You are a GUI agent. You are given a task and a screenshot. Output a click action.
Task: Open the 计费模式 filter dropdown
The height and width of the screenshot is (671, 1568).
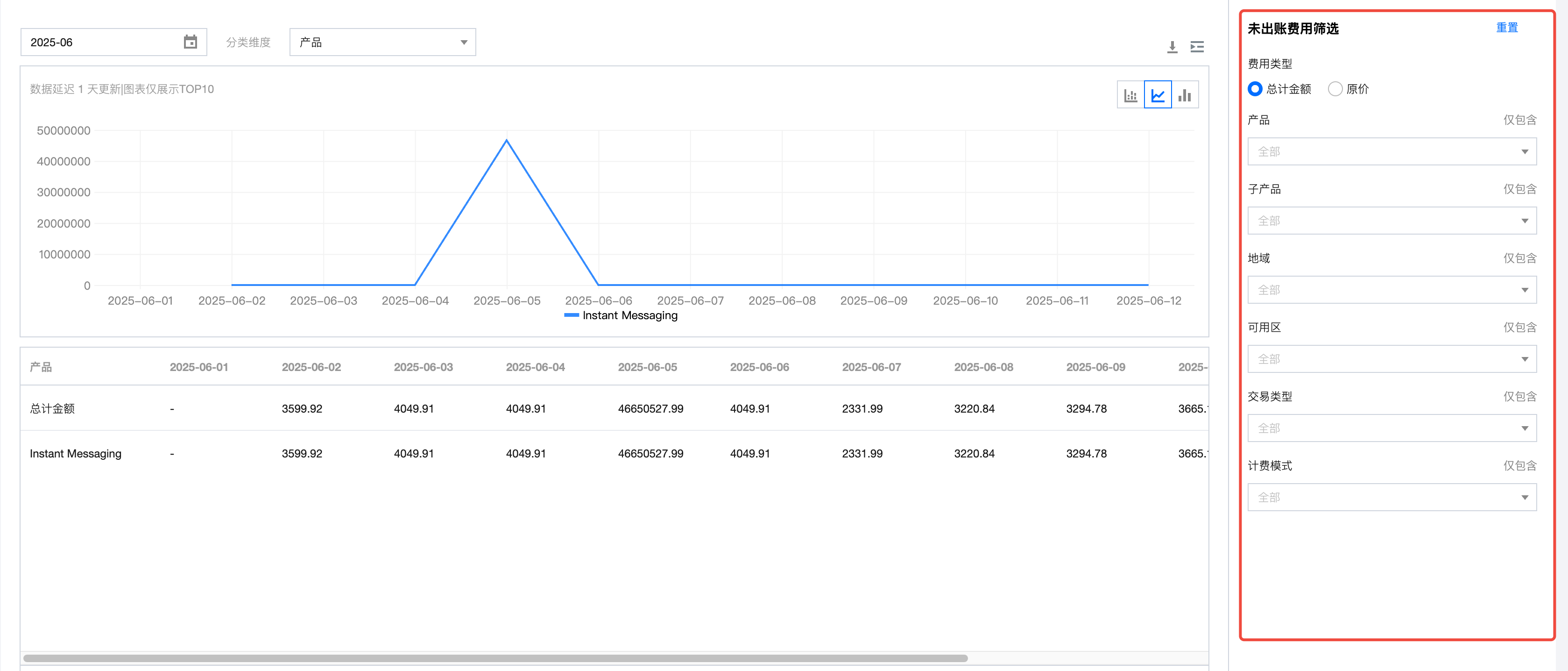pyautogui.click(x=1391, y=498)
